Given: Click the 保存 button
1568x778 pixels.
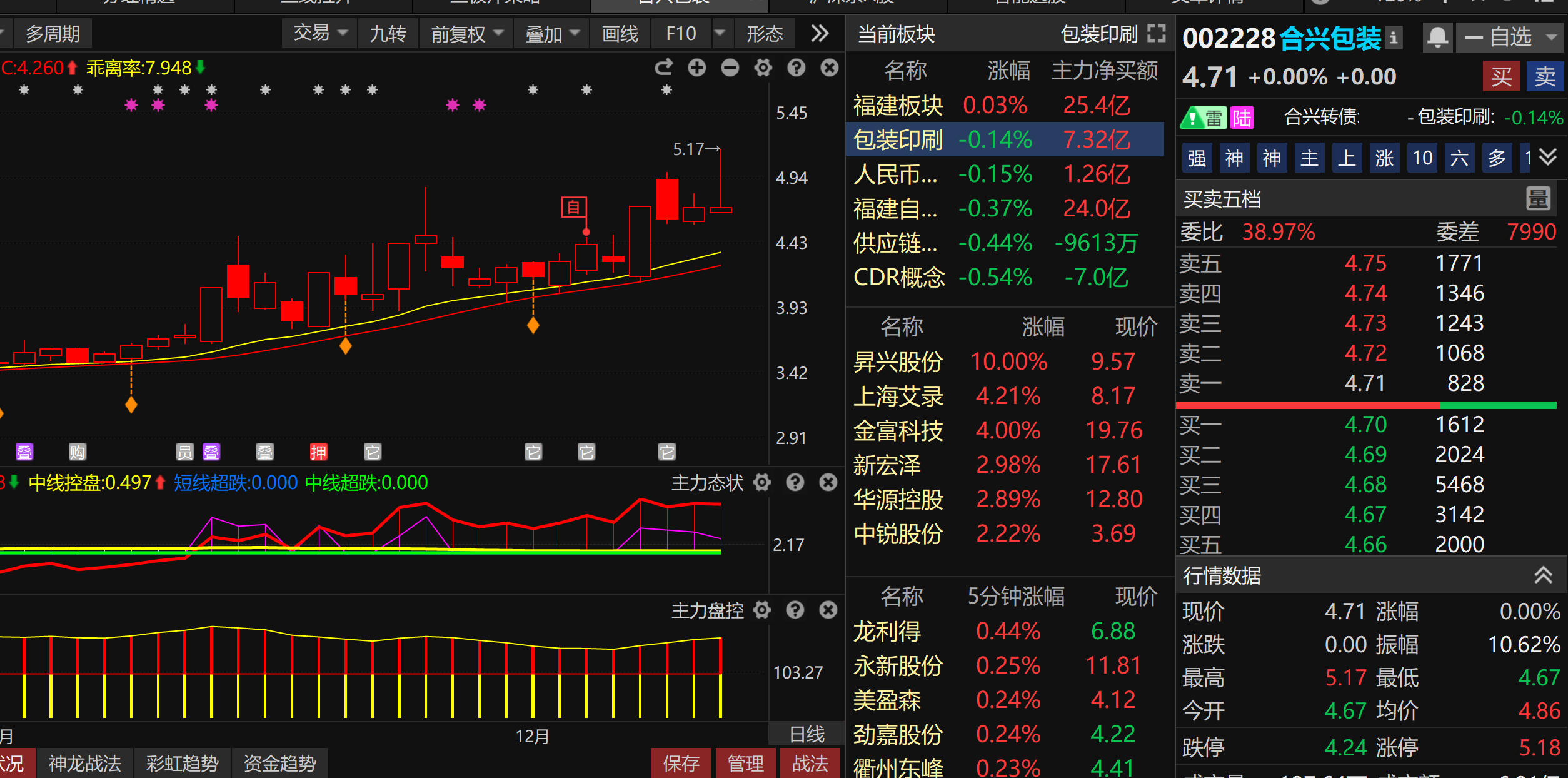Looking at the screenshot, I should click(681, 764).
